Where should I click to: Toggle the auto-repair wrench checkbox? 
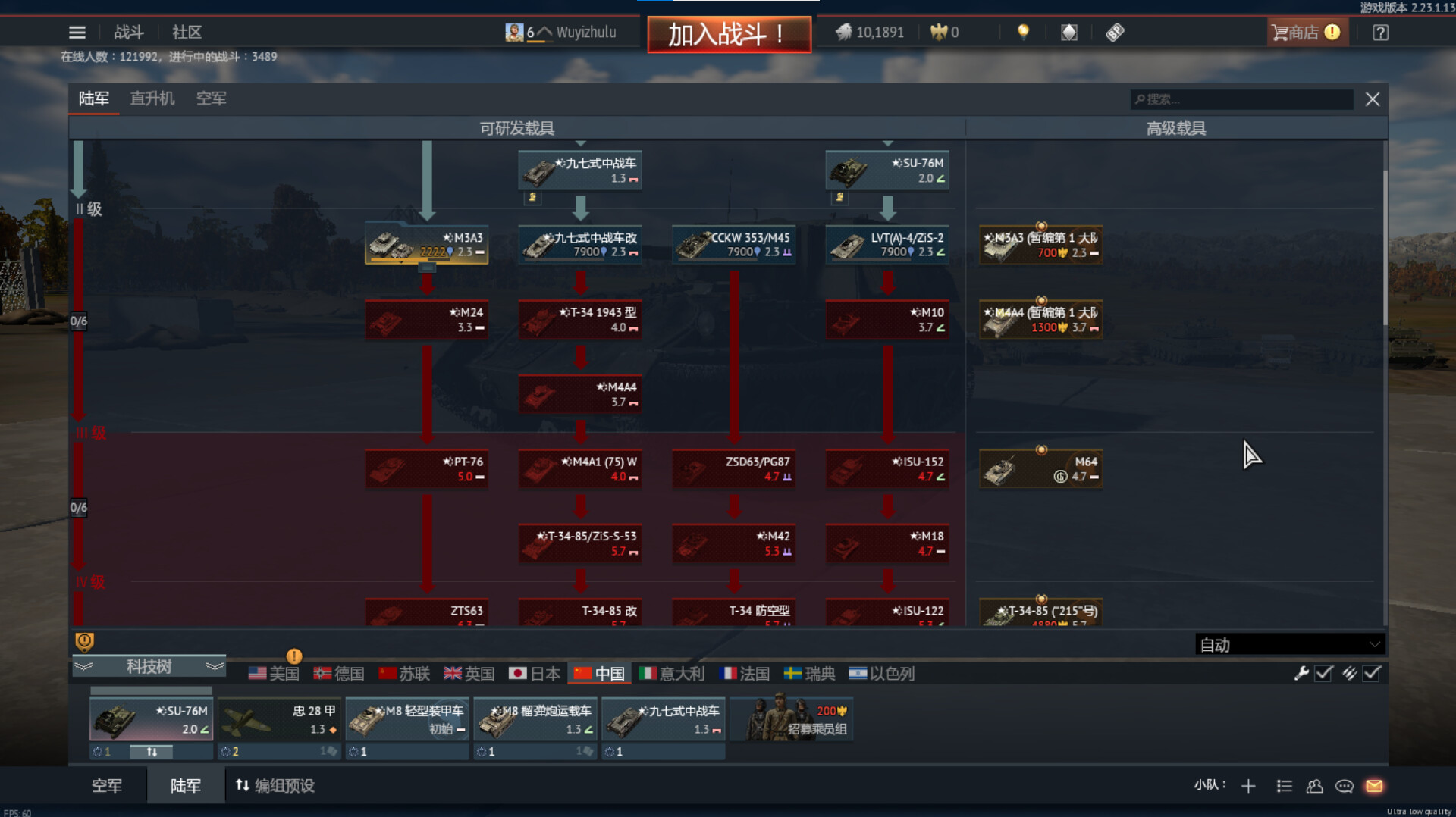coord(1323,673)
